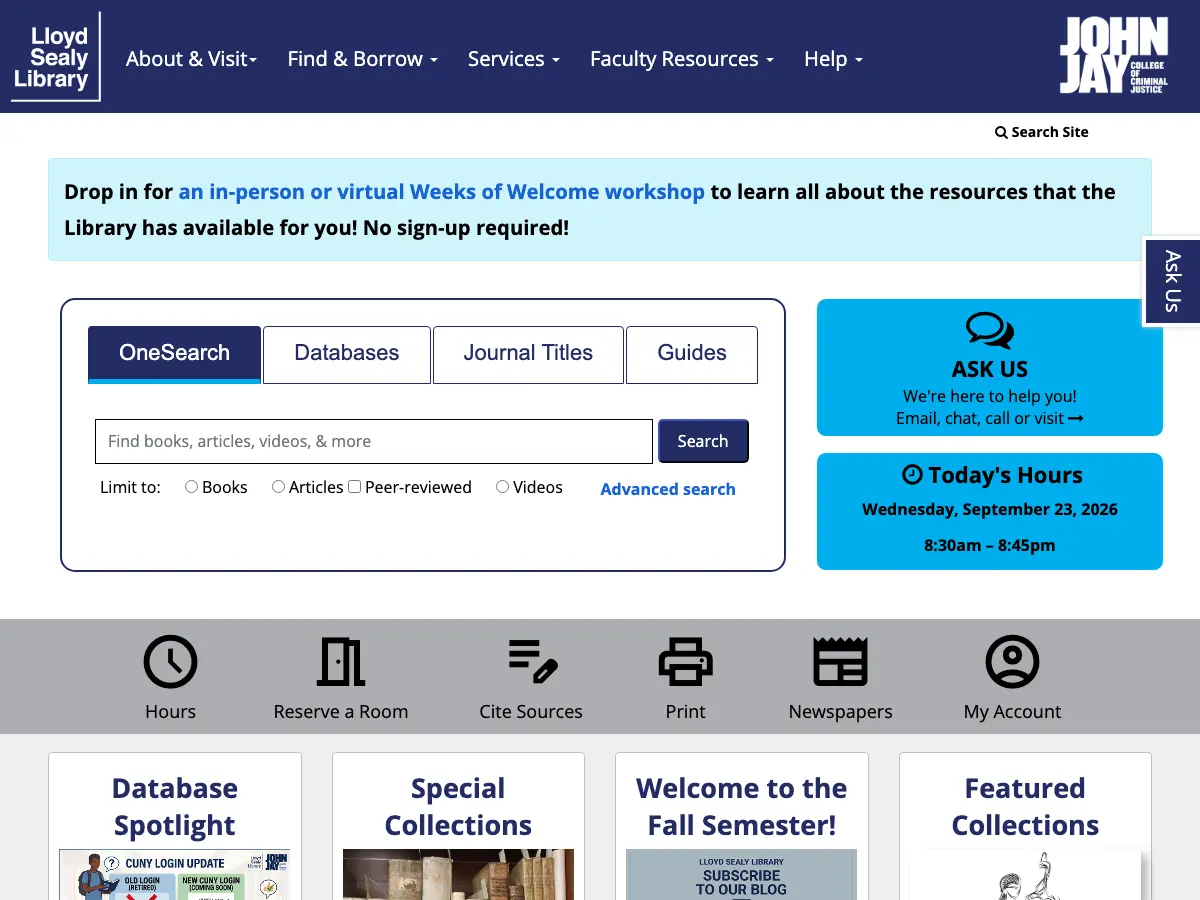The width and height of the screenshot is (1200, 900).
Task: Click the door icon for Reserve a Room
Action: [x=341, y=662]
